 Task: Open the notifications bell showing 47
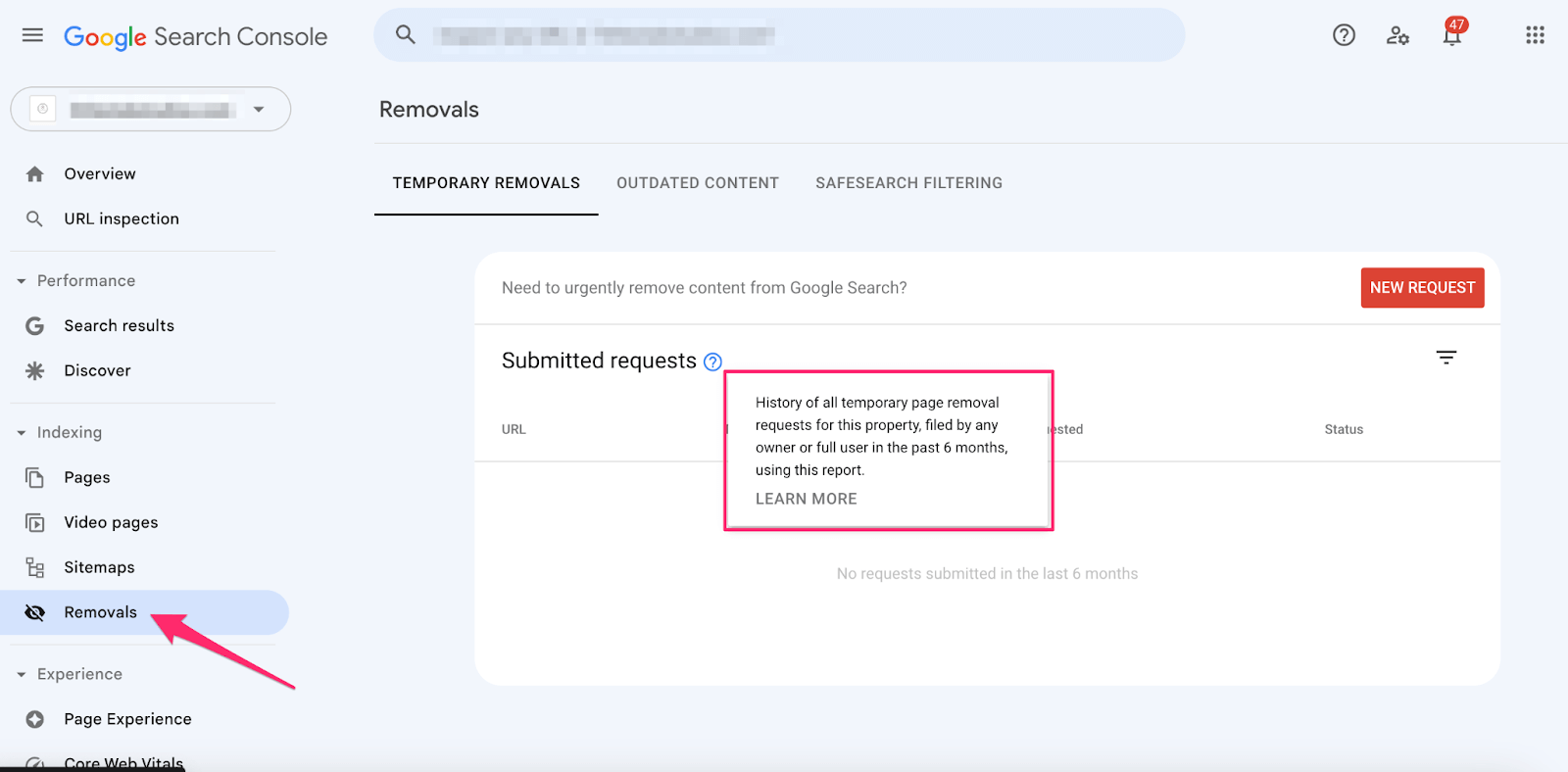1452,34
